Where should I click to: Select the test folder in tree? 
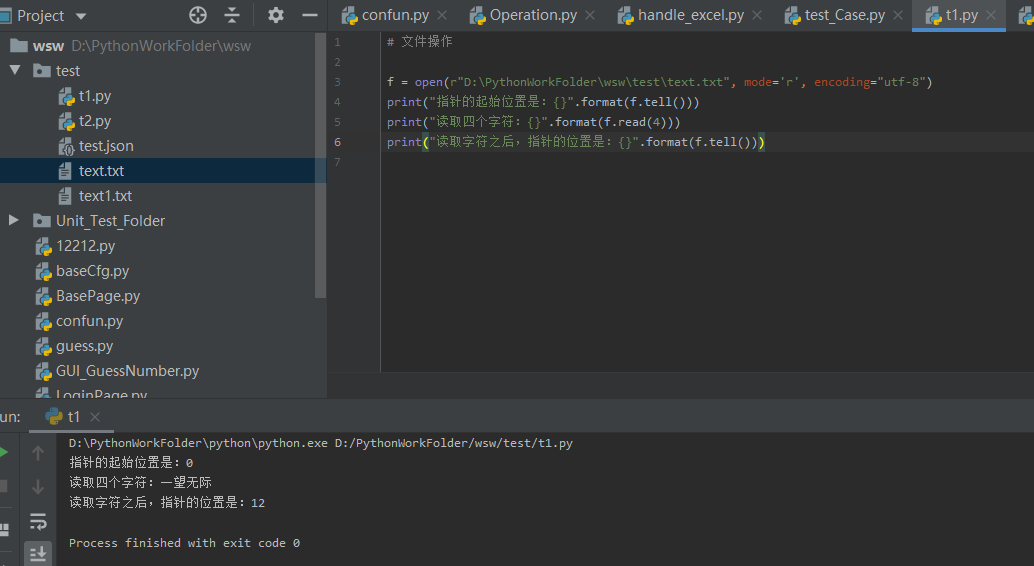pos(68,71)
